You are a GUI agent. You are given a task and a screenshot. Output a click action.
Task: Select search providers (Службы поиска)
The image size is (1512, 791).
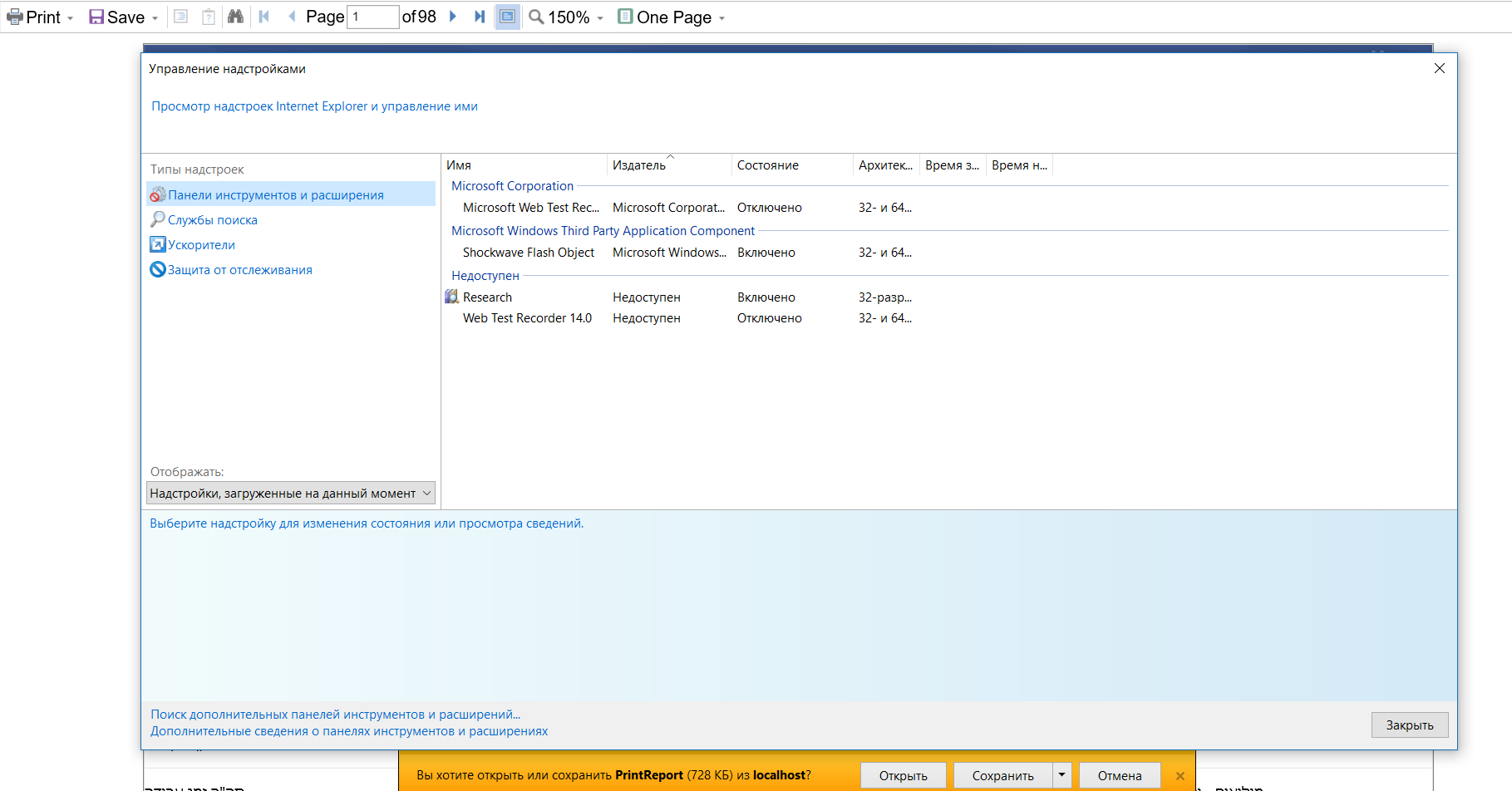tap(213, 220)
